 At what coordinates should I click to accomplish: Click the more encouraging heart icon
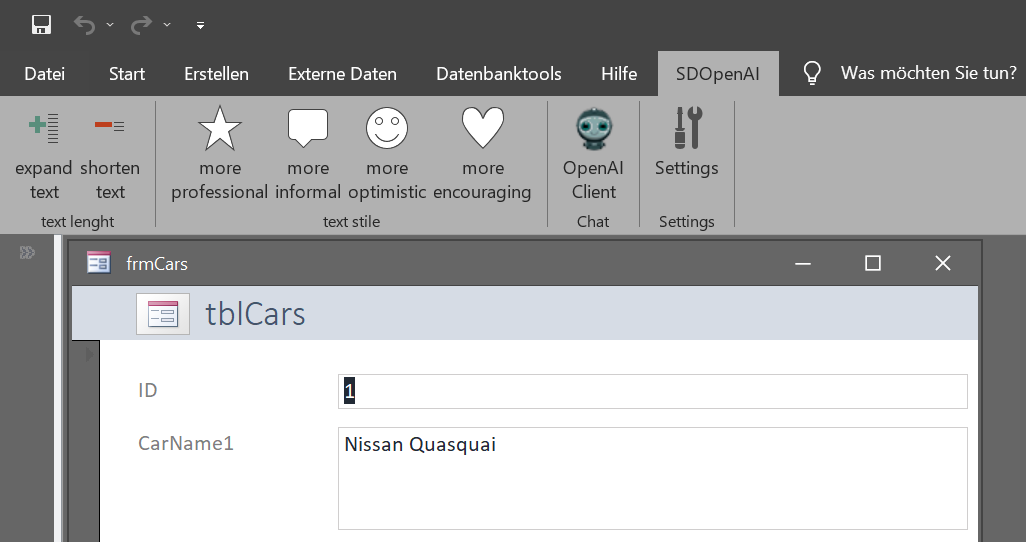pos(483,128)
